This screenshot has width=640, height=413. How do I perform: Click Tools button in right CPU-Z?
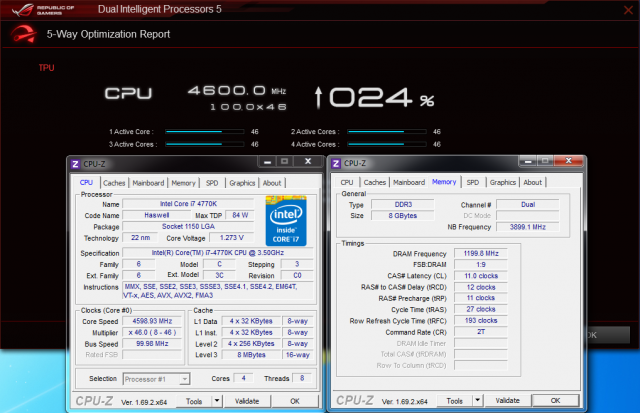coord(455,401)
